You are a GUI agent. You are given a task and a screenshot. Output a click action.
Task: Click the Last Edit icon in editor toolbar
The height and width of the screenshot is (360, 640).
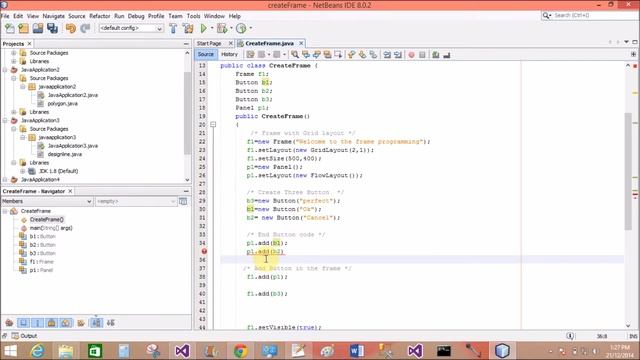click(x=250, y=55)
